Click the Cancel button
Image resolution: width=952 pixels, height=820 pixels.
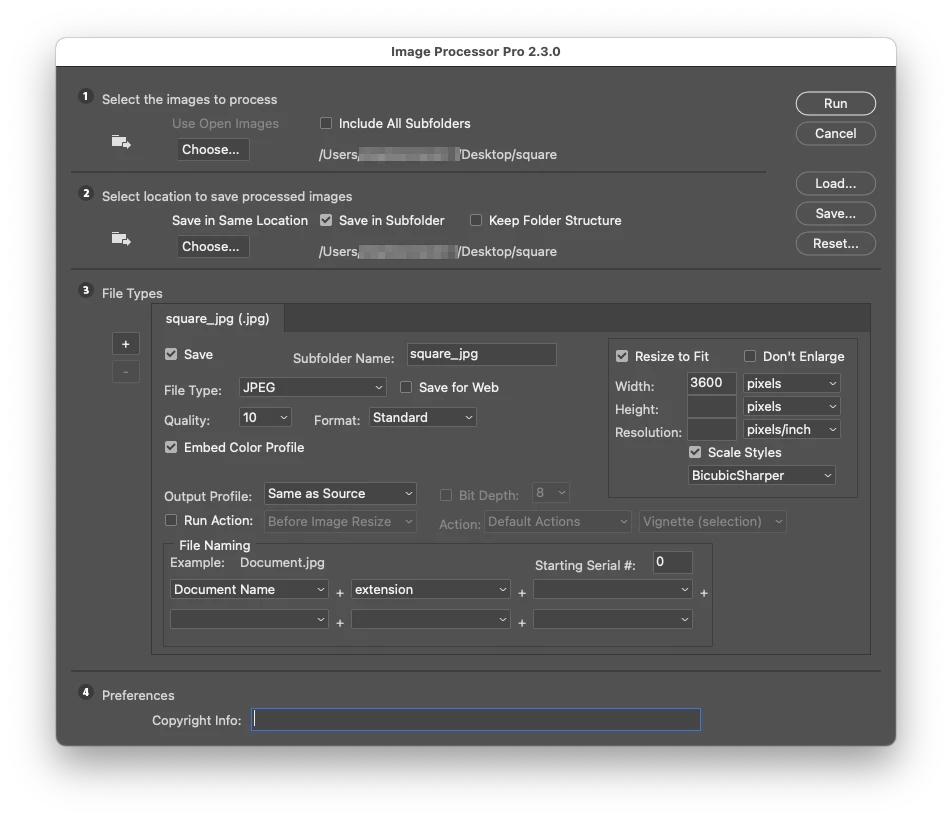pyautogui.click(x=835, y=134)
